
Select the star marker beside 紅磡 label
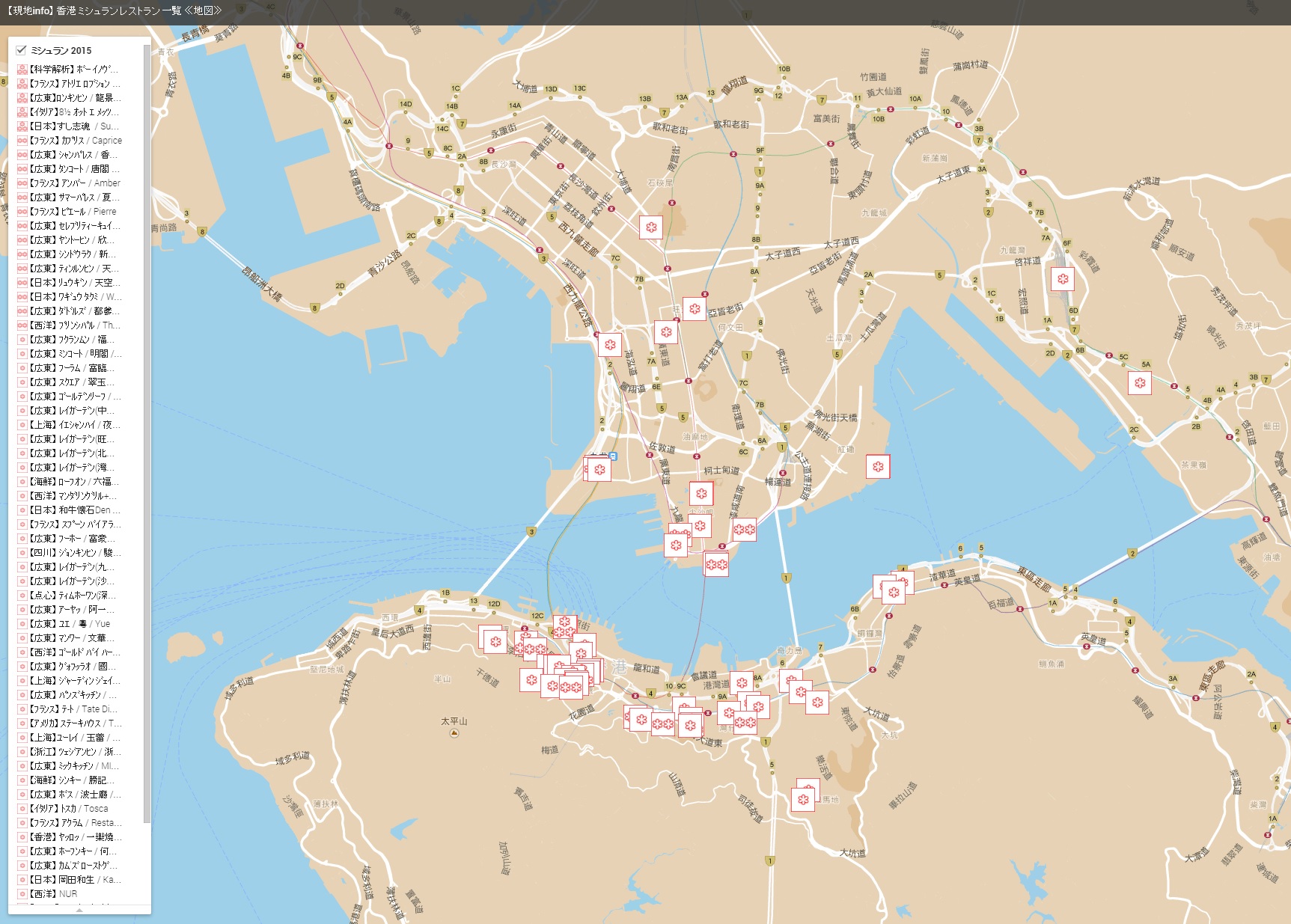(x=878, y=467)
